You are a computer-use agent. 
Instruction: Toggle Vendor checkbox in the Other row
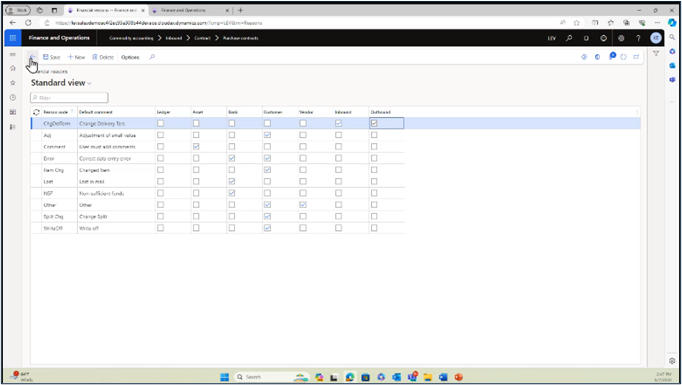pos(303,204)
